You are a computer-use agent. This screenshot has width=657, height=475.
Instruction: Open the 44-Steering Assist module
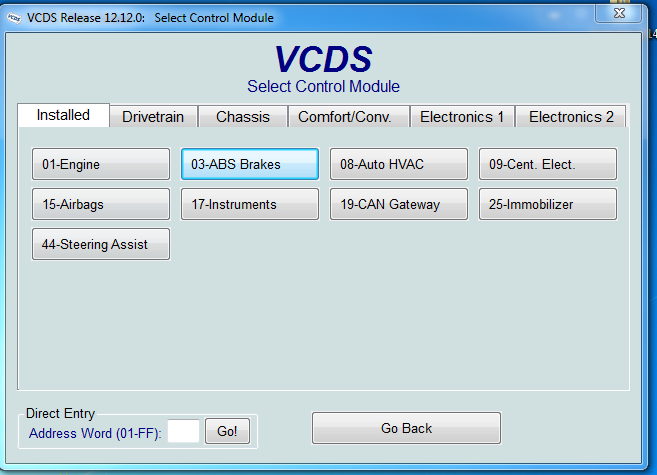101,244
